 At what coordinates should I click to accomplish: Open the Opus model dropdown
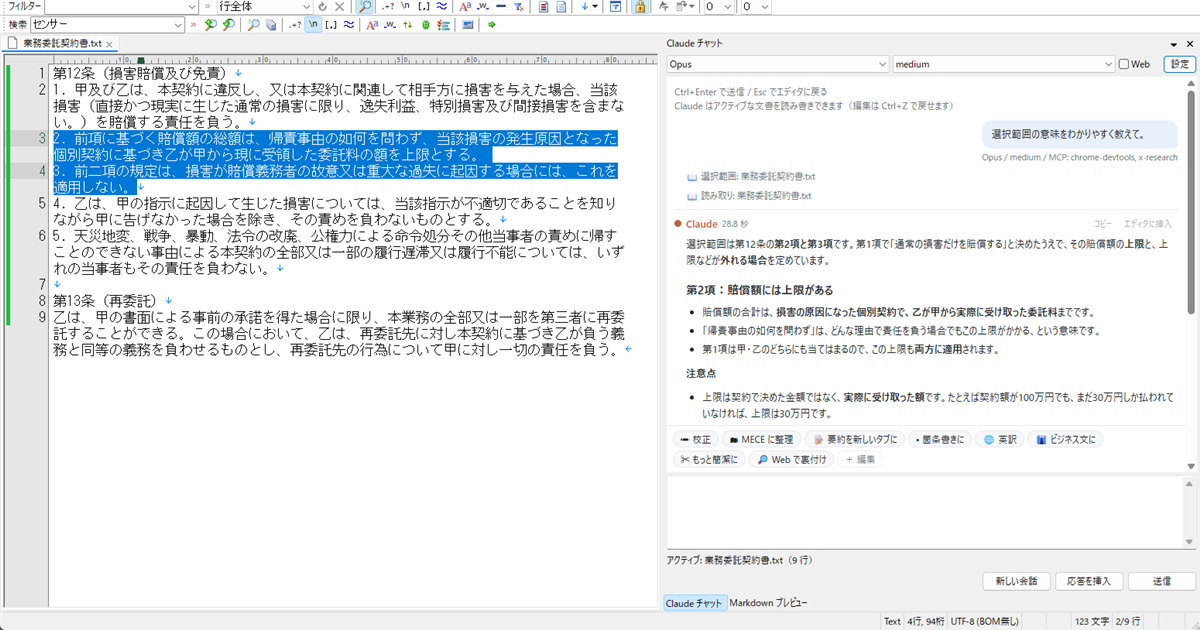[x=778, y=65]
